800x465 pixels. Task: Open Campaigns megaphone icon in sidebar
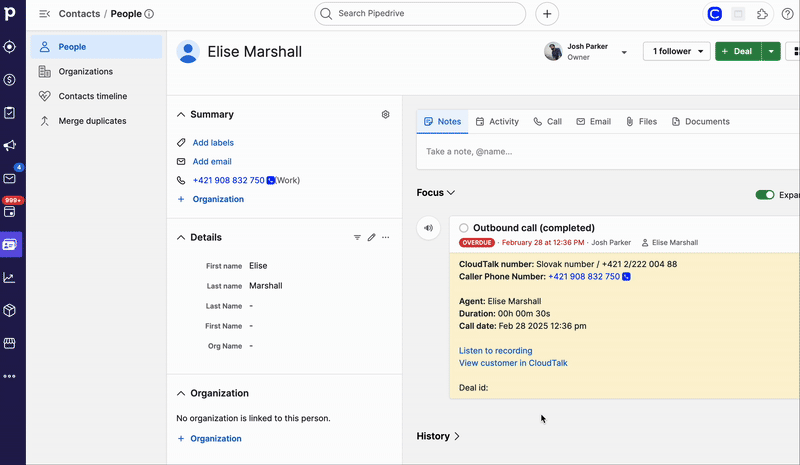(x=10, y=146)
